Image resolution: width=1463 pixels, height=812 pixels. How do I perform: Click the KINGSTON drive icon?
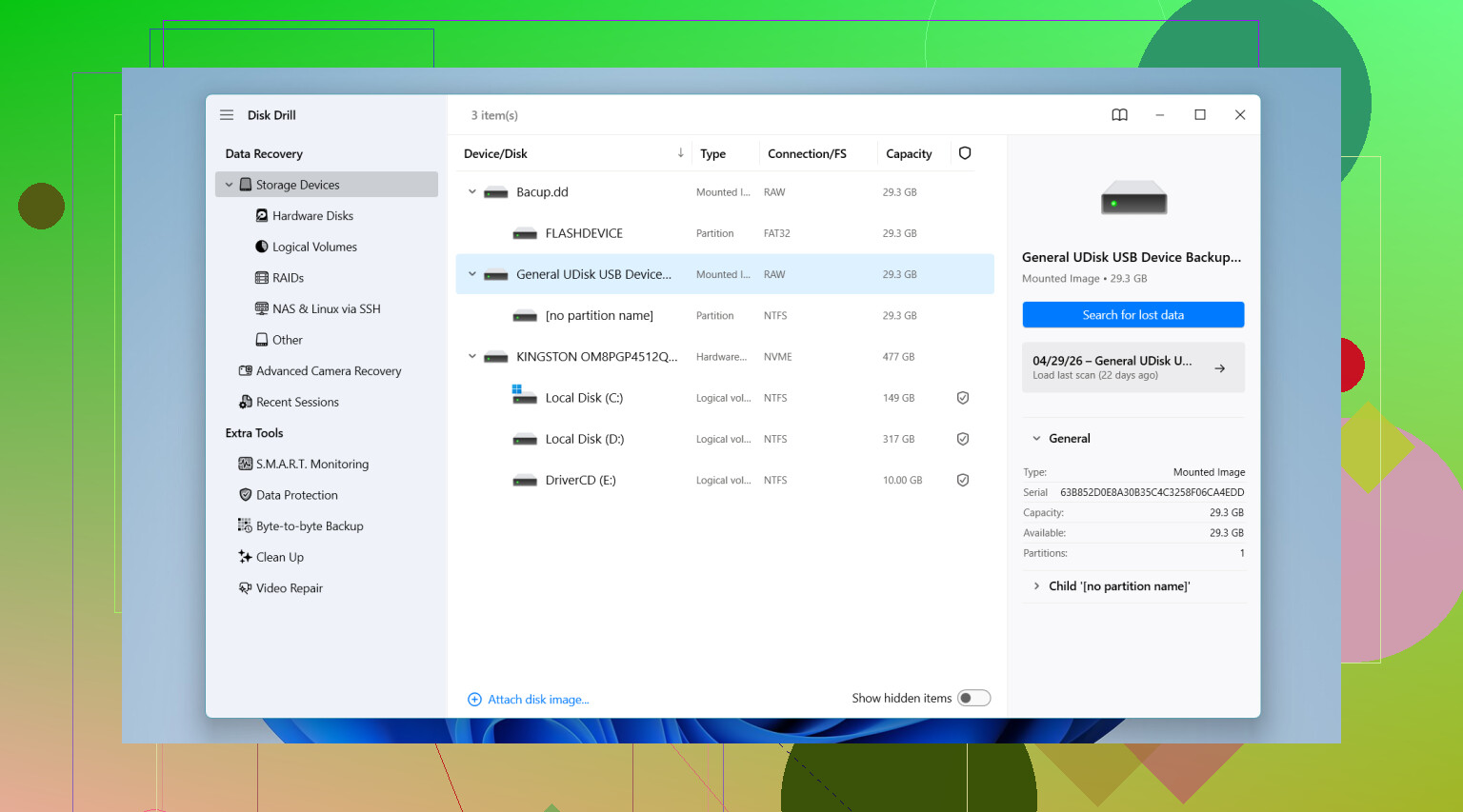pos(496,358)
